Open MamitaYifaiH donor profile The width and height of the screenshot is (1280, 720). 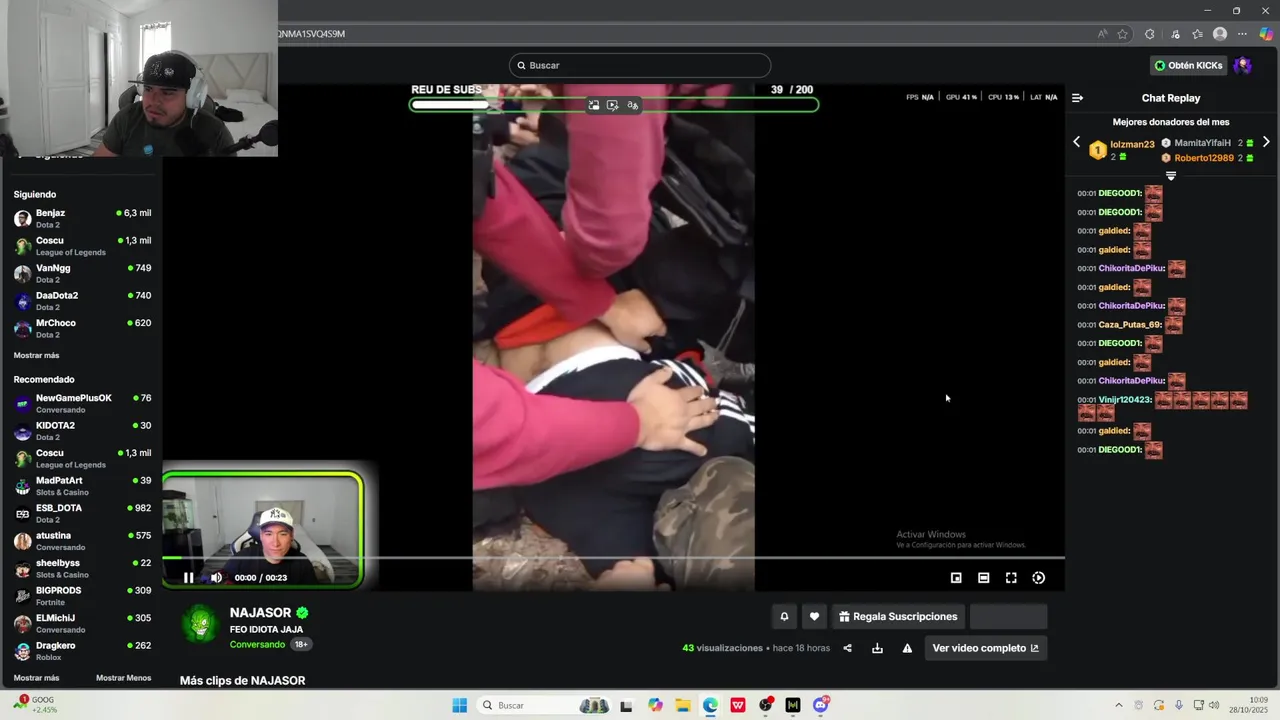click(1202, 143)
